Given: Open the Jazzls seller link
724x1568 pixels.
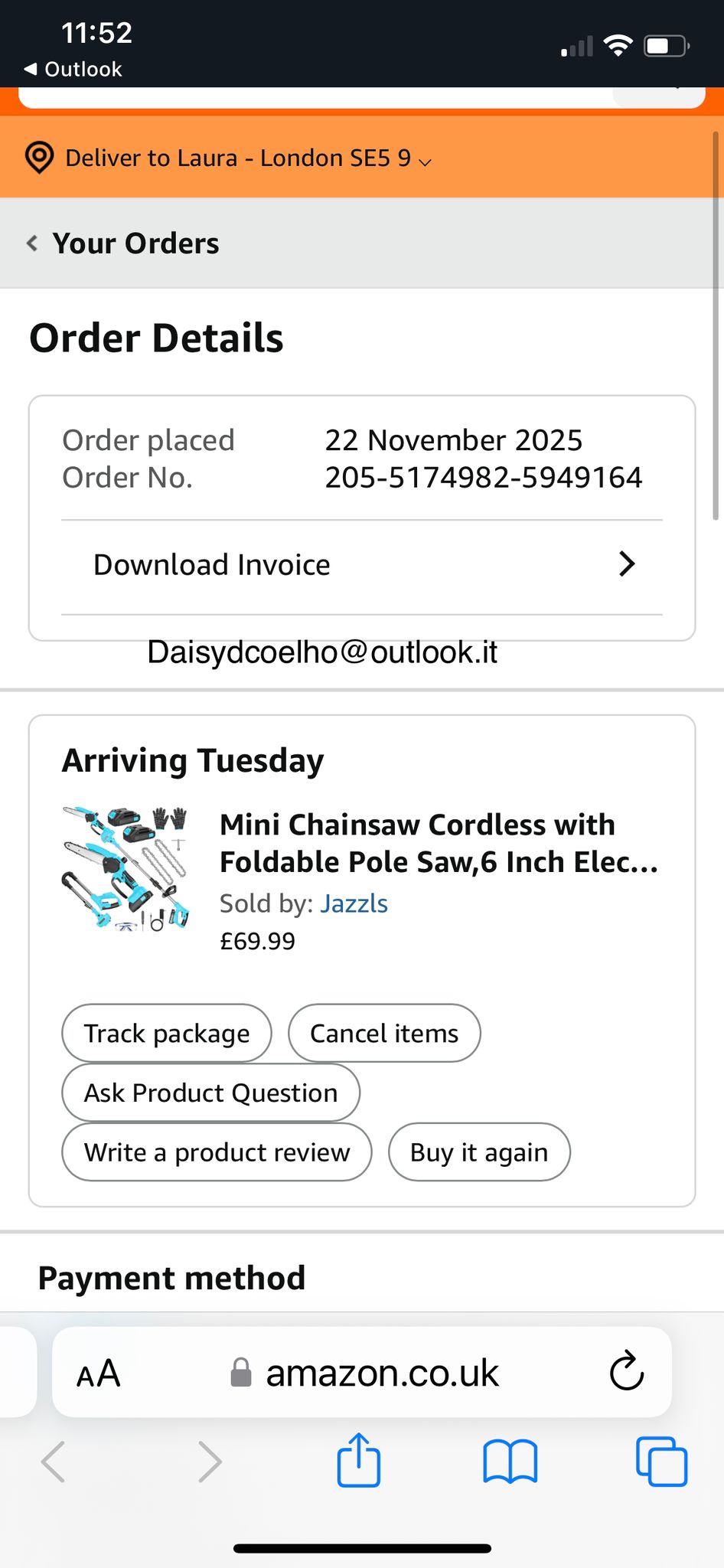Looking at the screenshot, I should [354, 903].
